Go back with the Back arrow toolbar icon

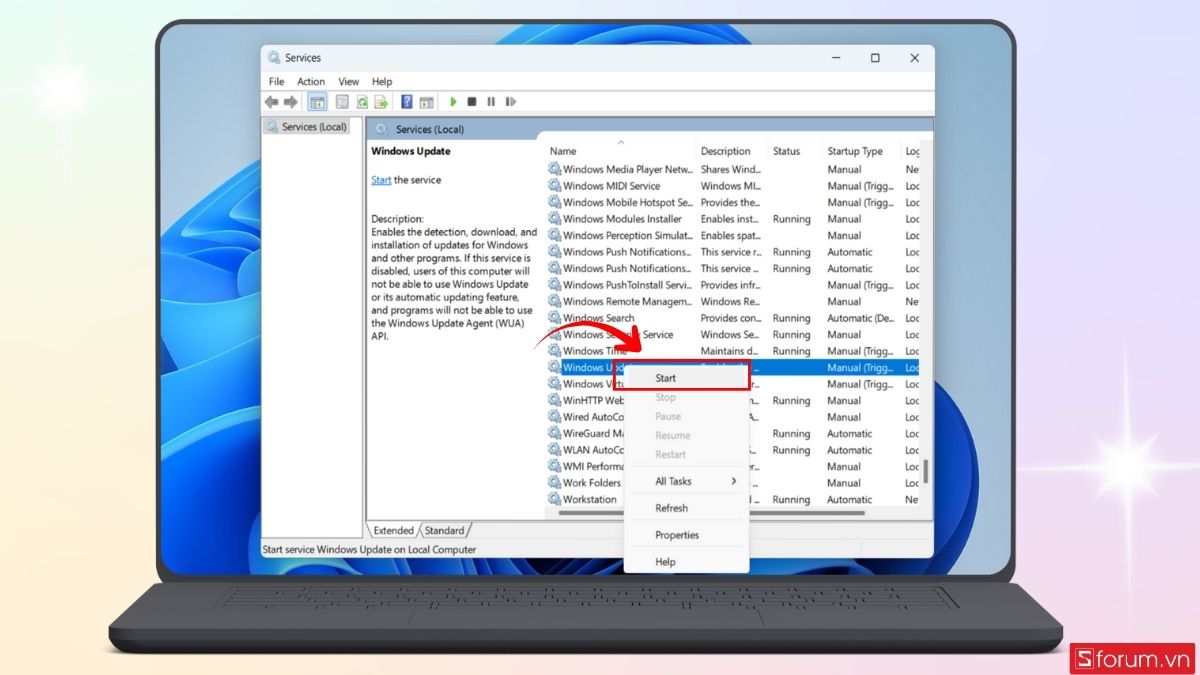click(271, 102)
